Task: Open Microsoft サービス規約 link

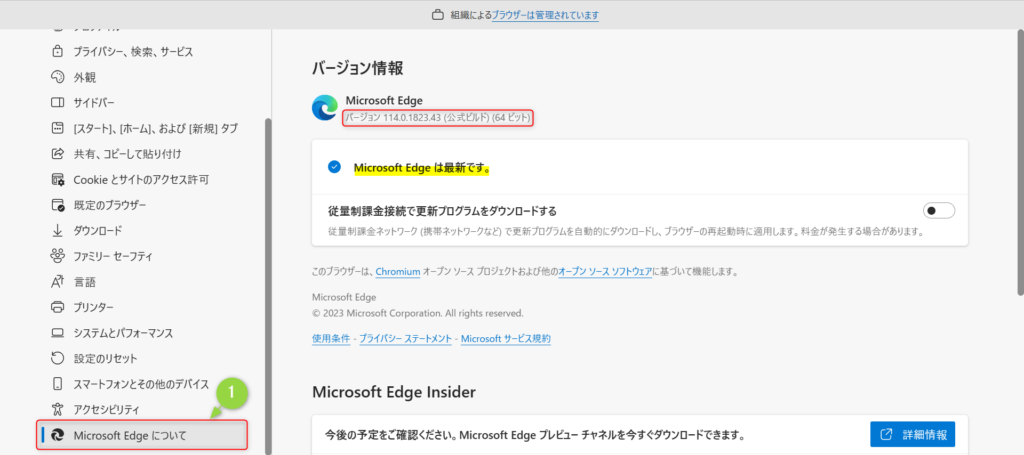Action: [505, 339]
